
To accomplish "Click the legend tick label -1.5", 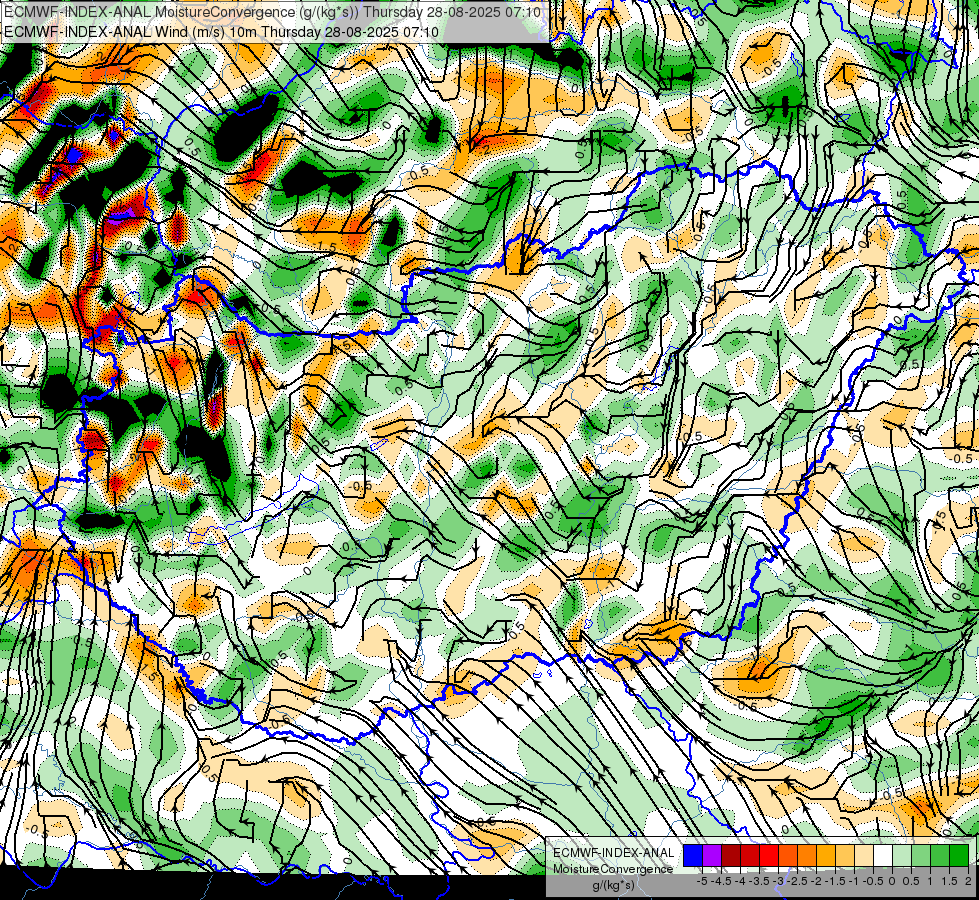I will tap(835, 881).
